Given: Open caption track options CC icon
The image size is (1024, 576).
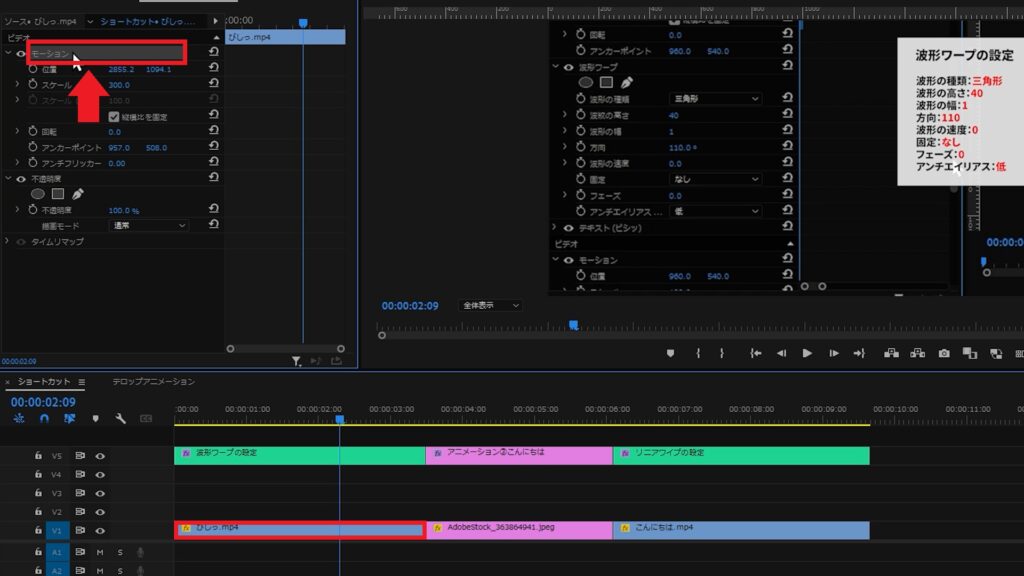Looking at the screenshot, I should [146, 419].
